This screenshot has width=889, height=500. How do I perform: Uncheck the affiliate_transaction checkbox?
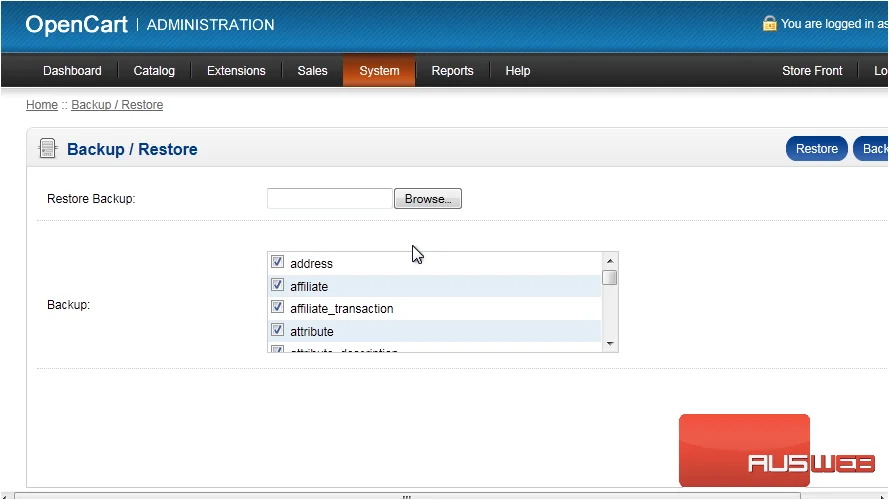[x=277, y=307]
